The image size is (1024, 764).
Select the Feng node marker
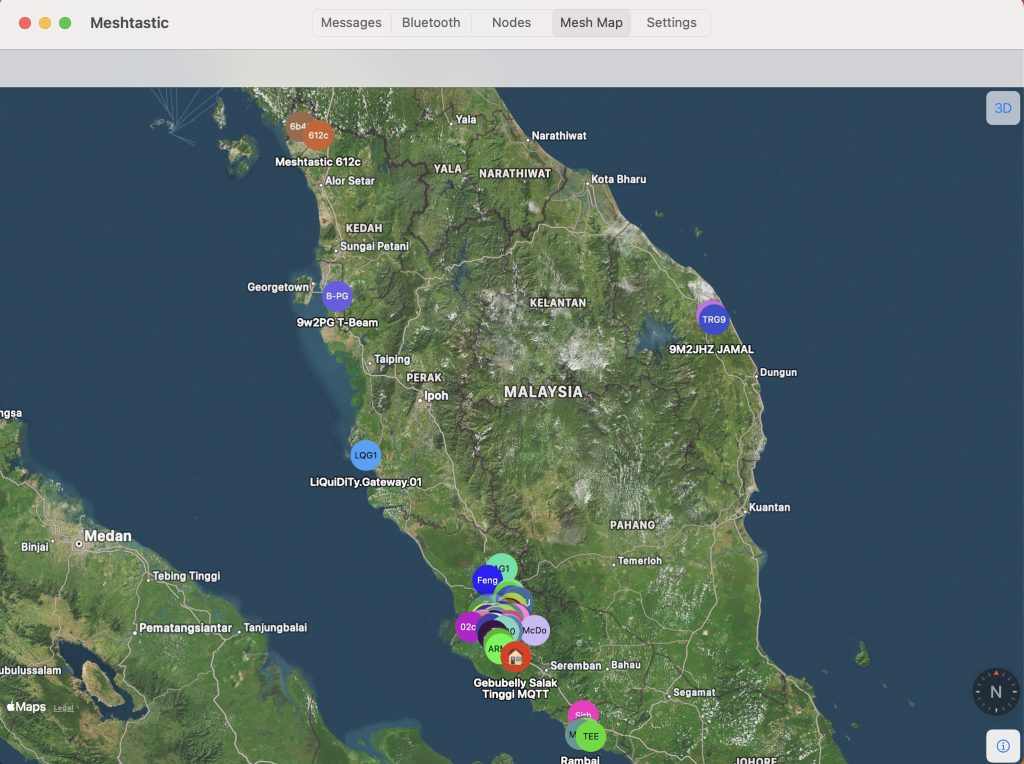(487, 580)
